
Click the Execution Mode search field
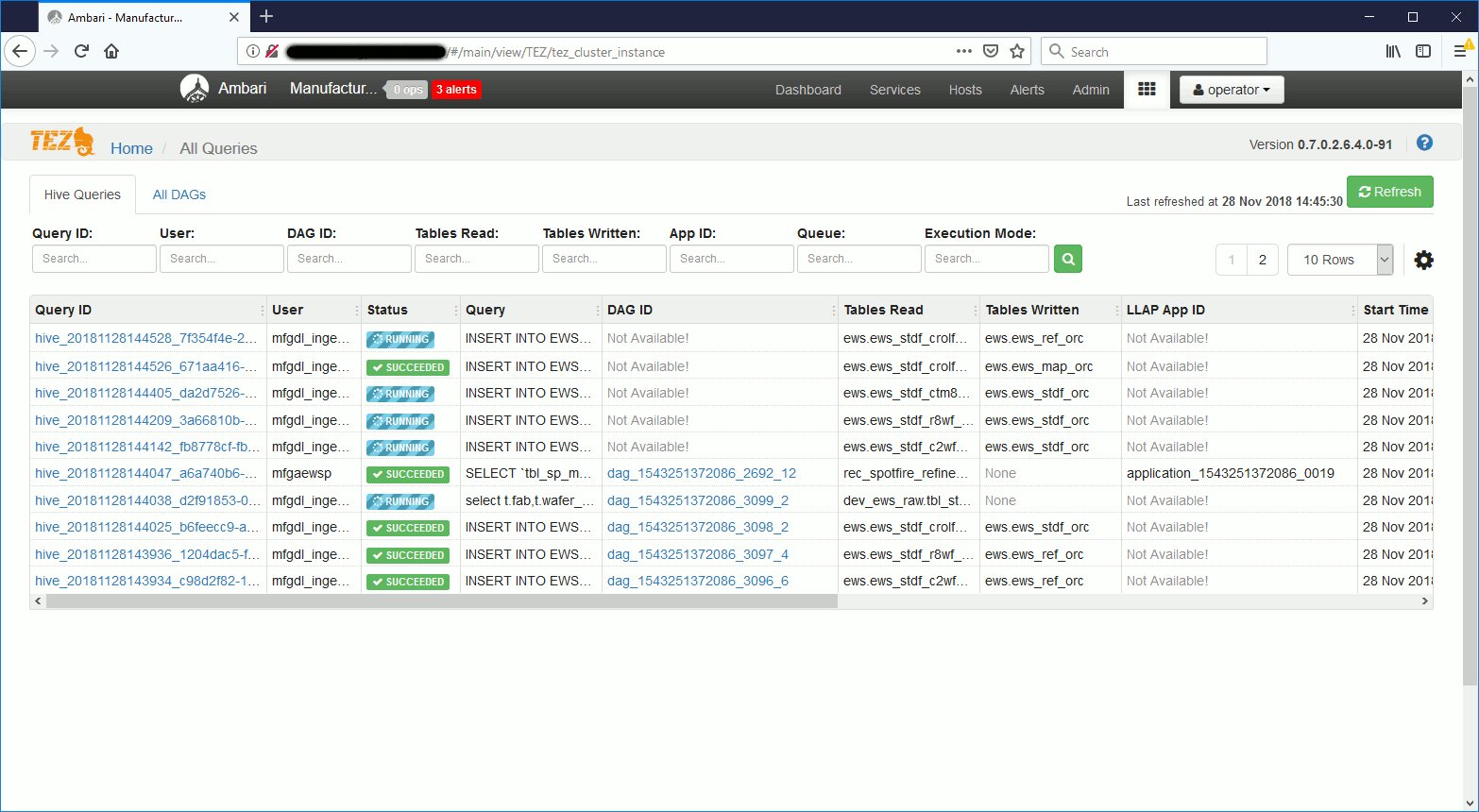click(987, 259)
